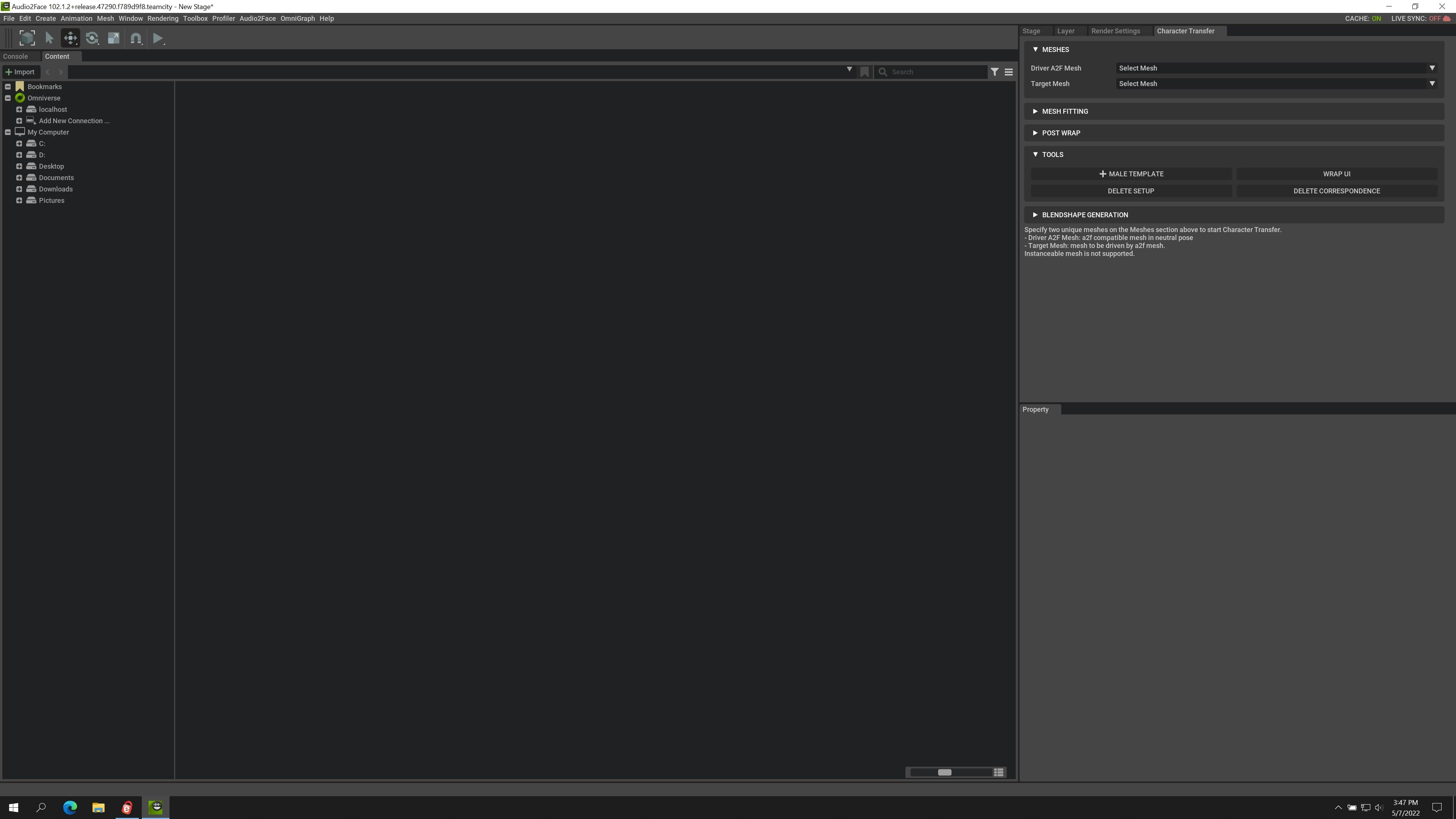
Task: Click the bookmark icon beside path bar
Action: coord(864,72)
